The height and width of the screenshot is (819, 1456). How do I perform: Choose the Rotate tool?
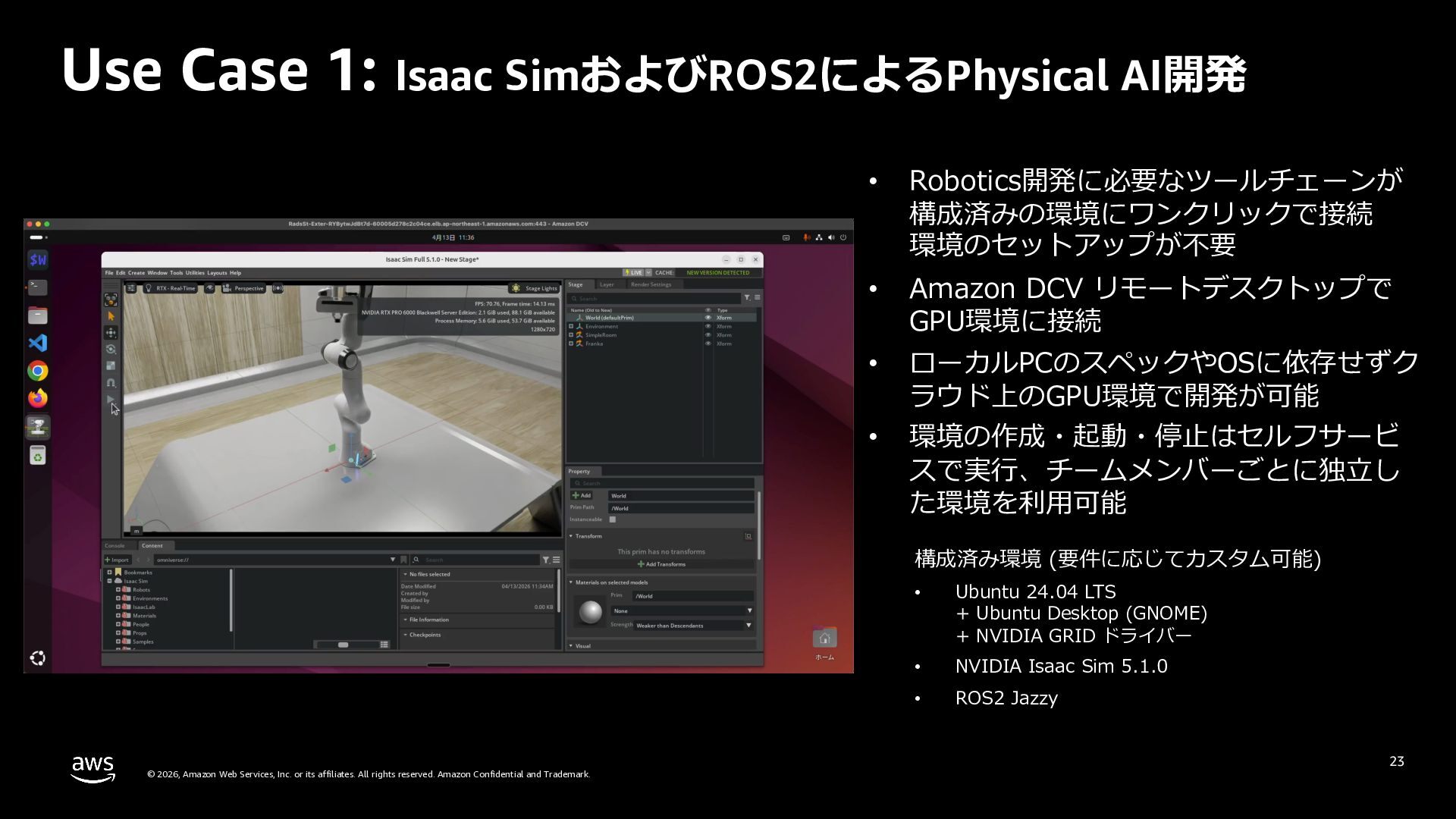click(x=111, y=350)
